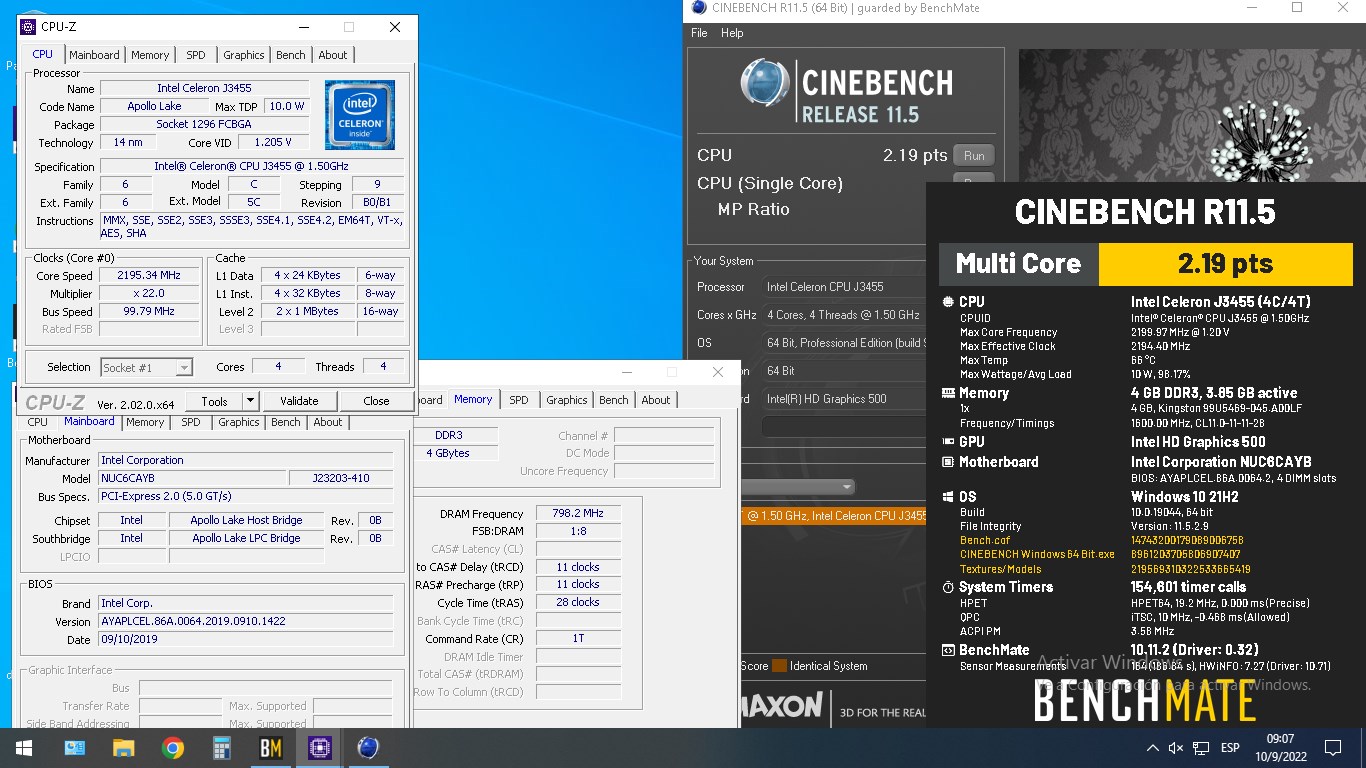
Task: Click the Intel Celeron inside logo
Action: 360,115
